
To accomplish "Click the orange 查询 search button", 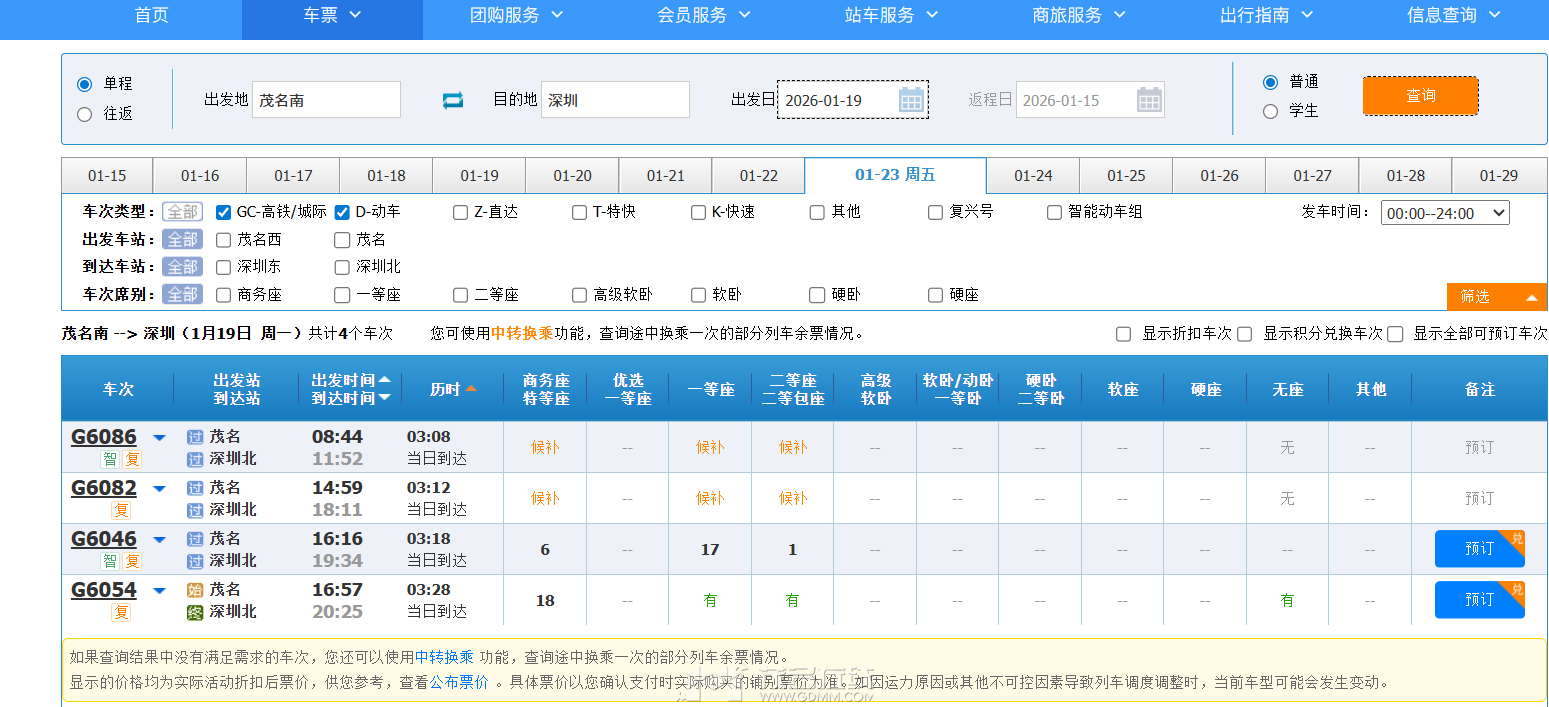I will [1420, 95].
